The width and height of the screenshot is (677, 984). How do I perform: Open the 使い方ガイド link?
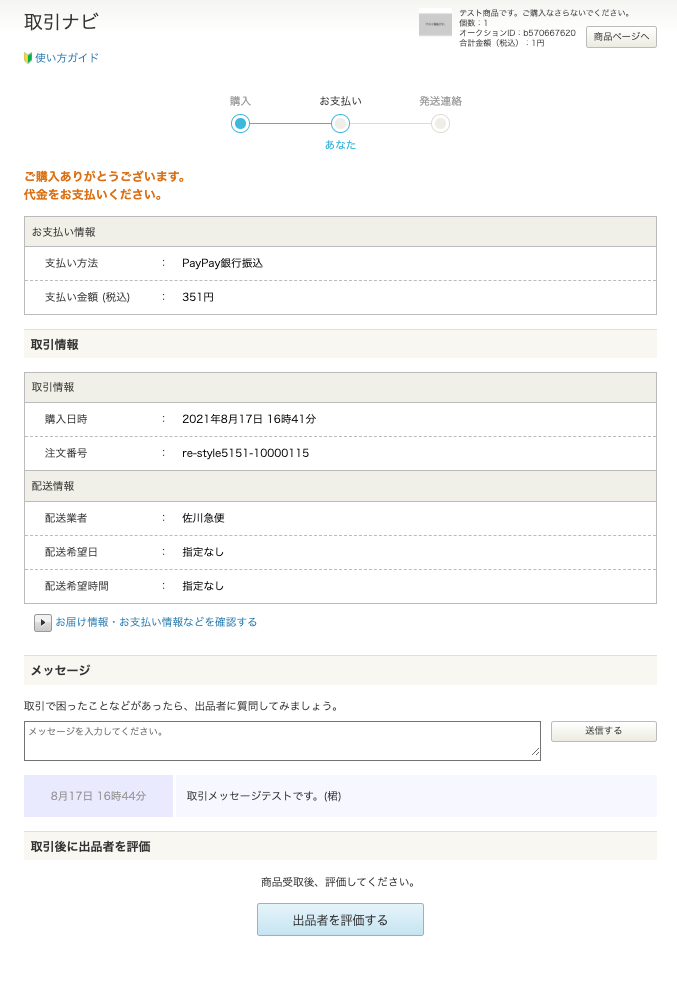67,58
